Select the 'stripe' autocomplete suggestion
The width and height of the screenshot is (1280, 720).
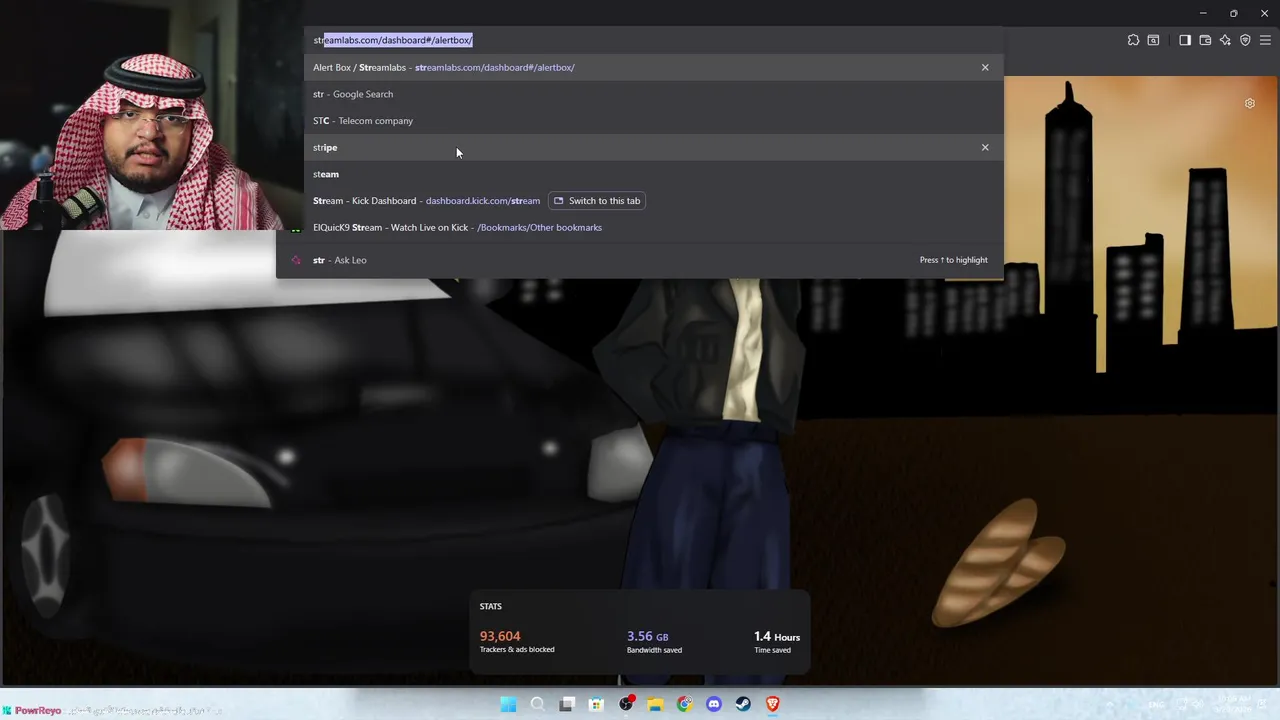(x=640, y=147)
